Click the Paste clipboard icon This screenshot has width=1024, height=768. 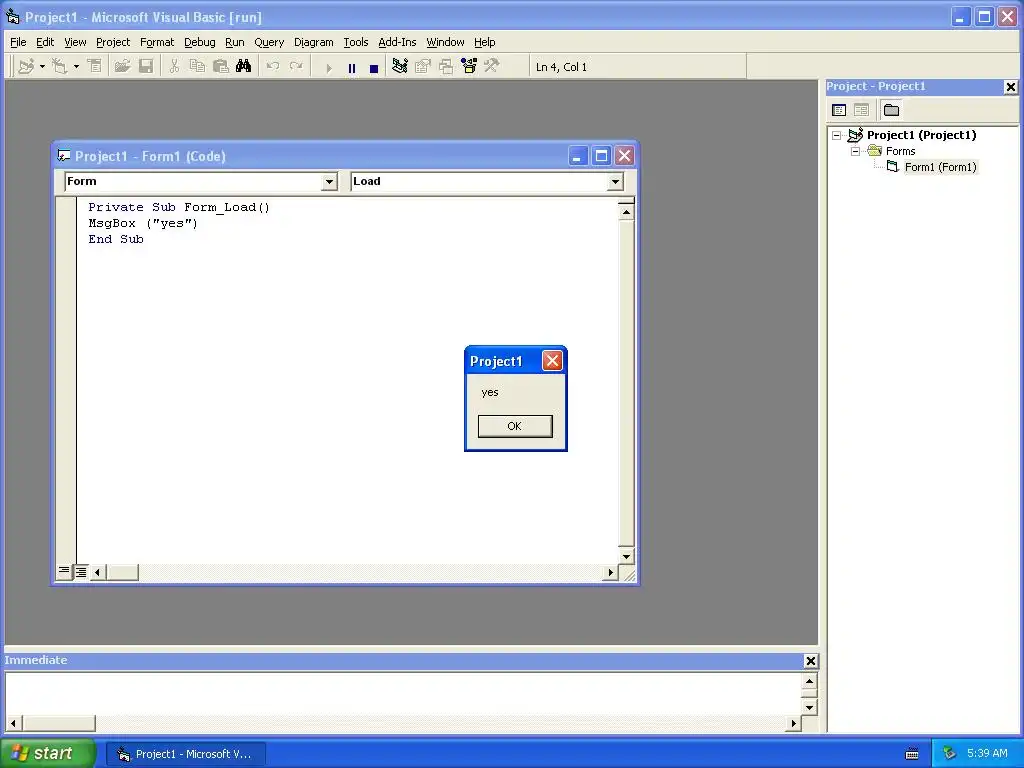(221, 67)
